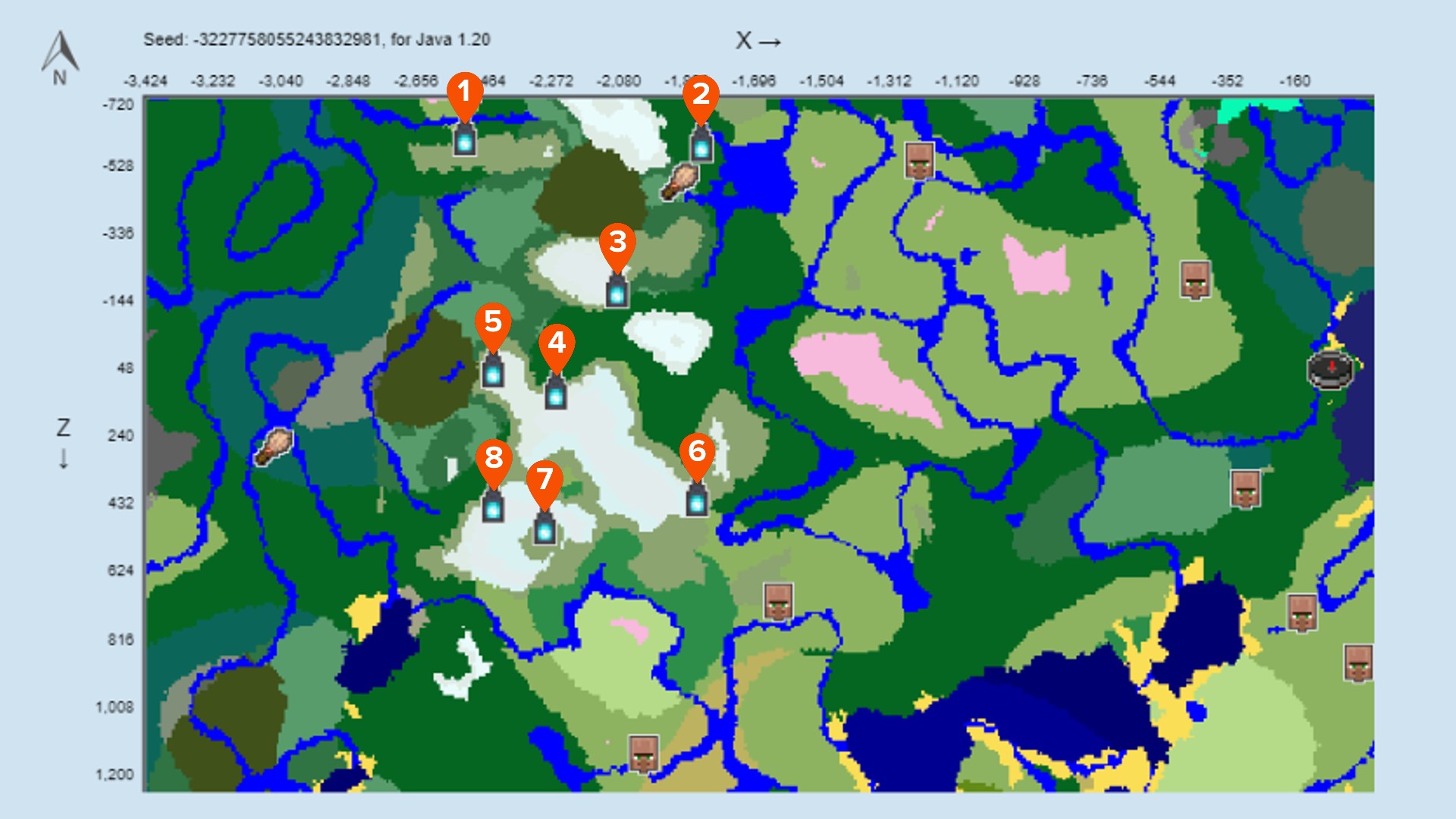The width and height of the screenshot is (1456, 819).
Task: Click the Z-axis label -336
Action: 118,234
